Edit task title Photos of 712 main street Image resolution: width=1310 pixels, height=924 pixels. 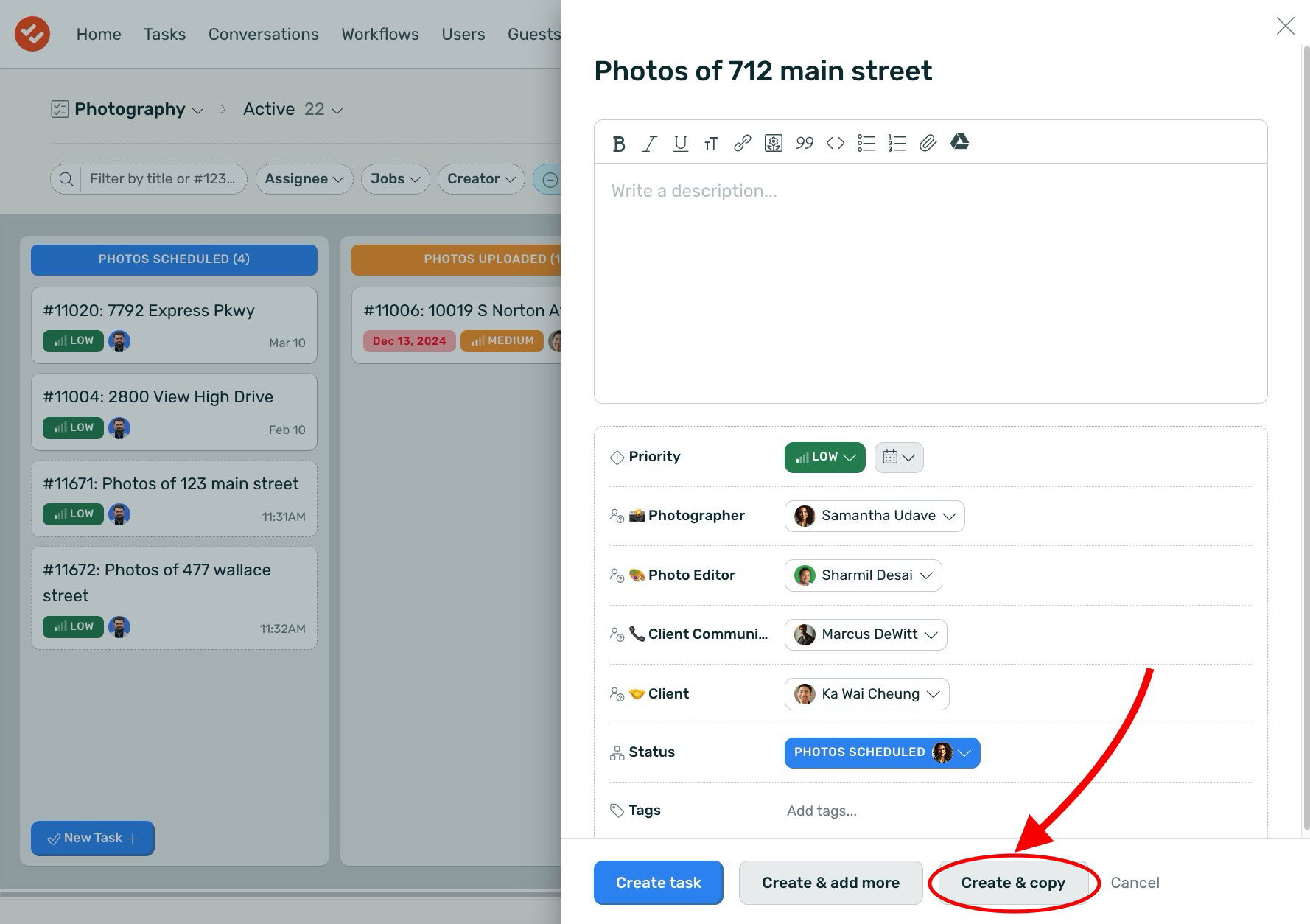pyautogui.click(x=763, y=71)
